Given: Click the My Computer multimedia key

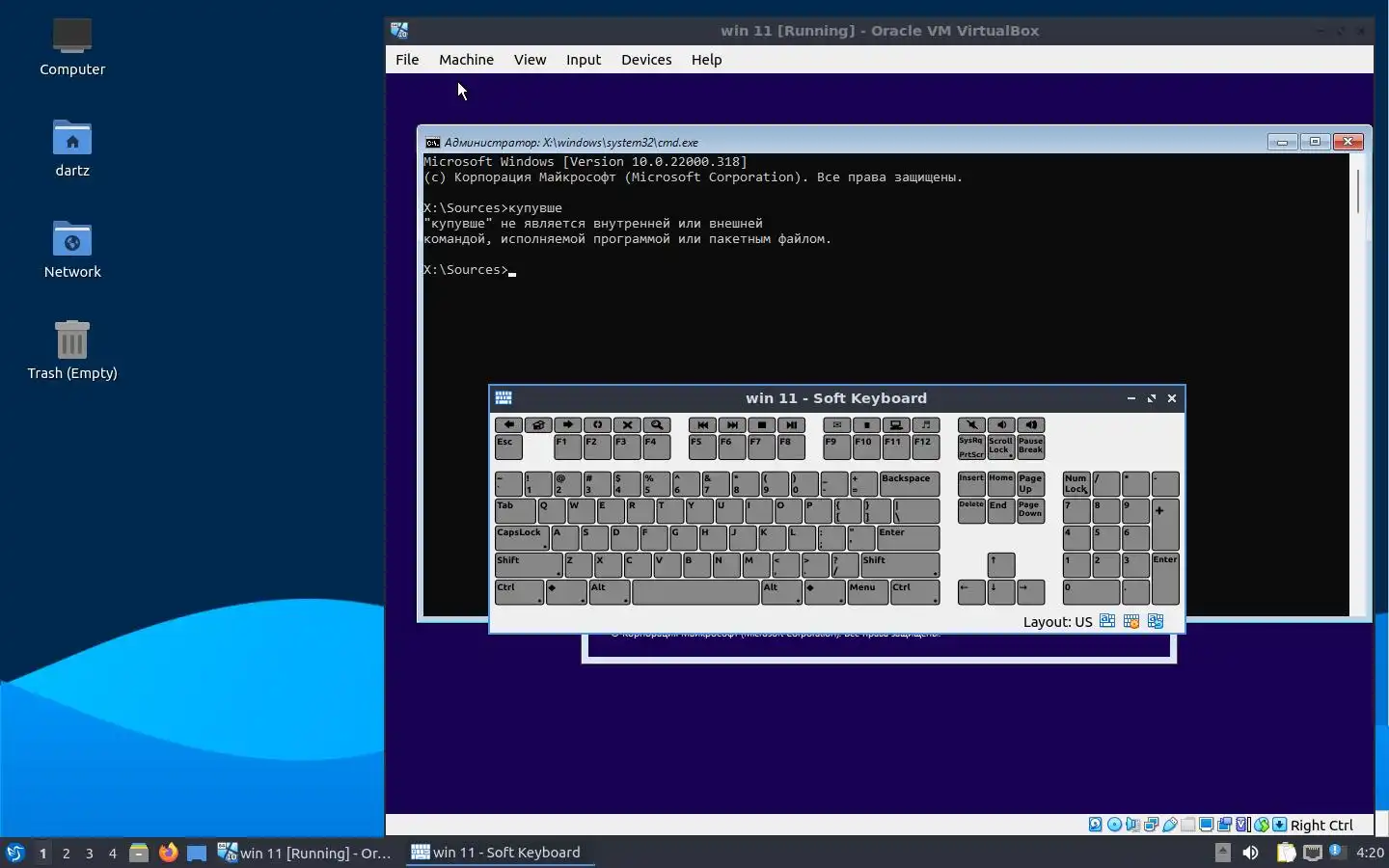Looking at the screenshot, I should point(896,424).
